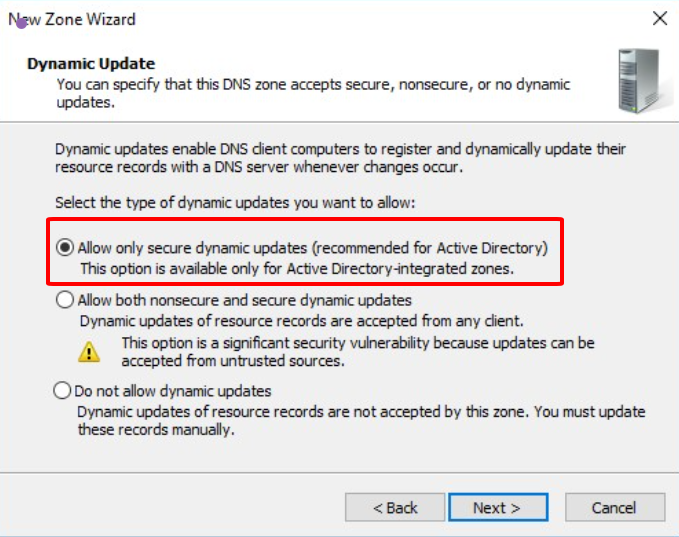Click the yellow warning triangle icon
The width and height of the screenshot is (679, 537).
point(90,351)
